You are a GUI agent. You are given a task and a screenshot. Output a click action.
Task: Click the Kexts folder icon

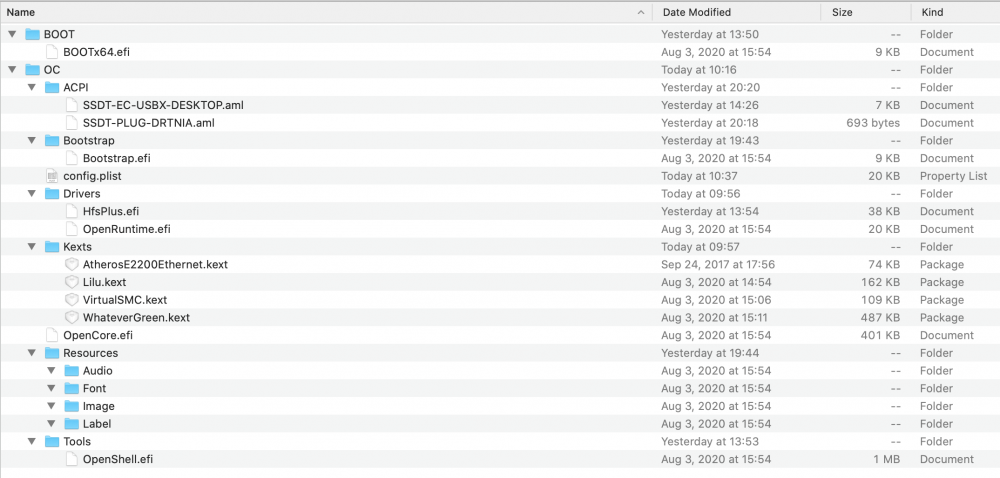(x=52, y=247)
